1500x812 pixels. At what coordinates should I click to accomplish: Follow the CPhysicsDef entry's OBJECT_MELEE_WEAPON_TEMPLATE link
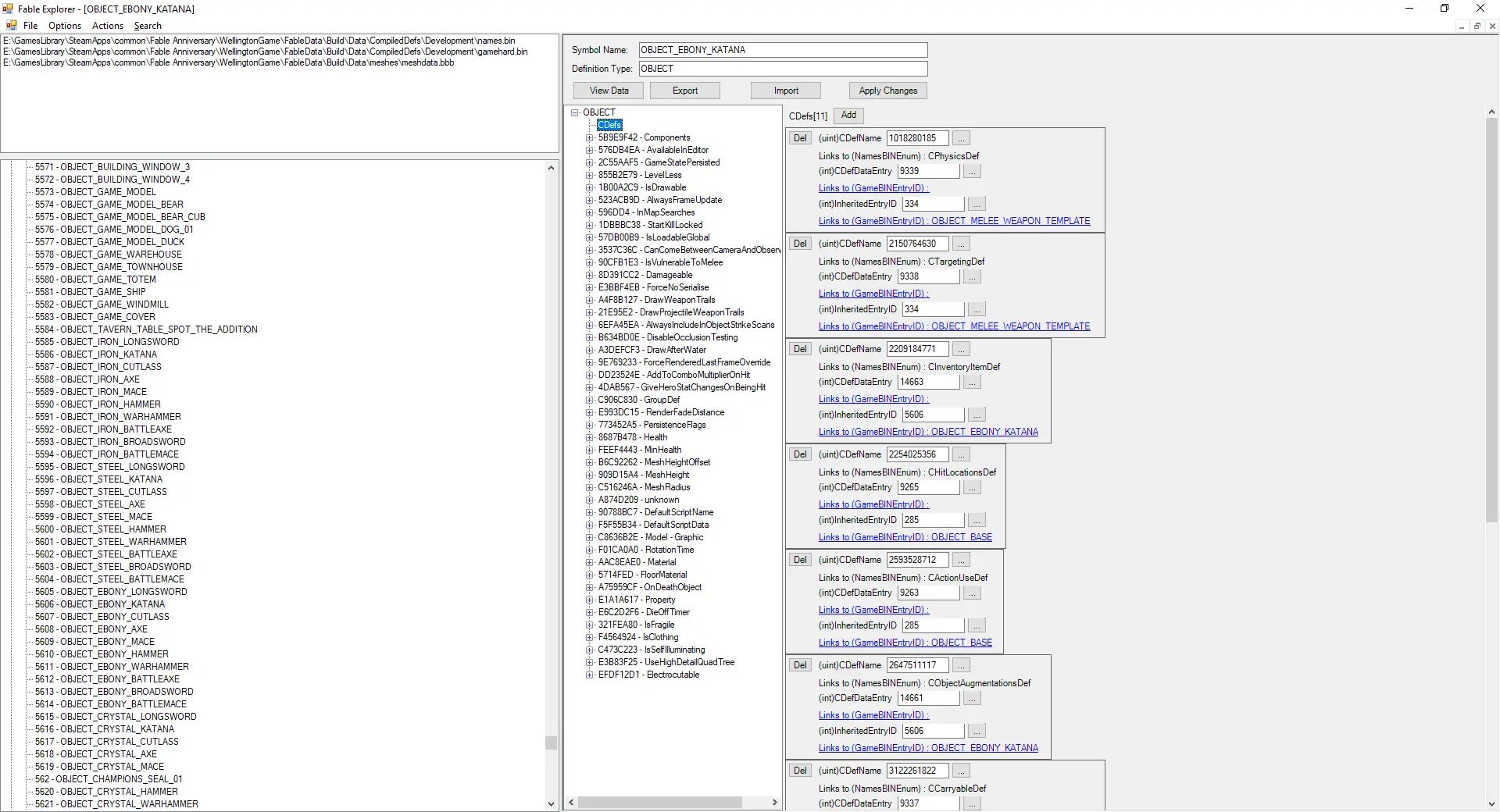(x=954, y=221)
